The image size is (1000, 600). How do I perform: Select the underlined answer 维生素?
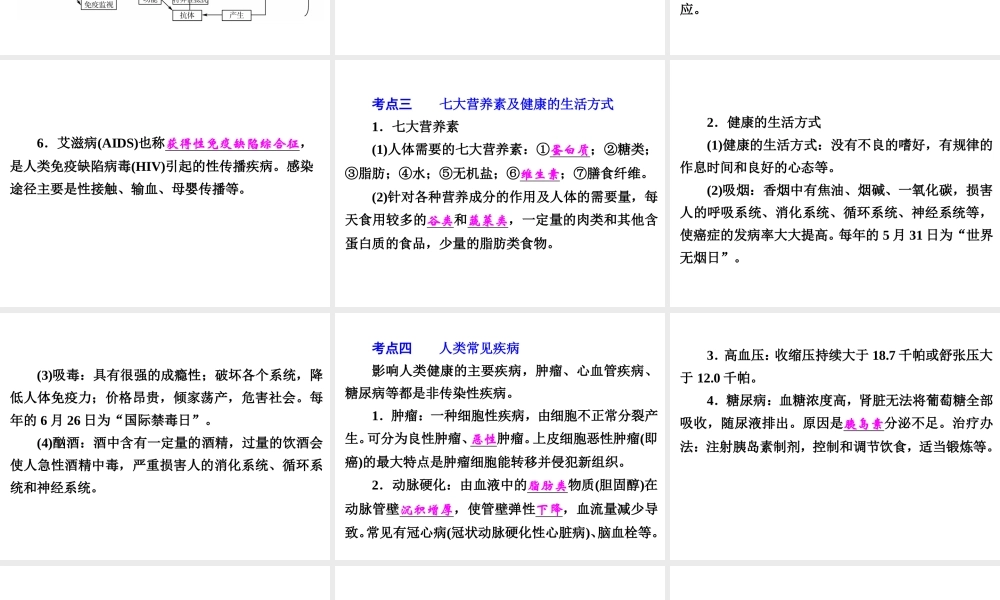[540, 174]
